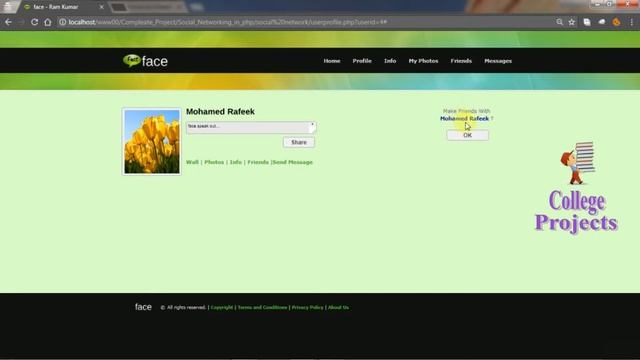Click the browser back arrow
Screen dimensions: 640x360
pyautogui.click(x=9, y=22)
